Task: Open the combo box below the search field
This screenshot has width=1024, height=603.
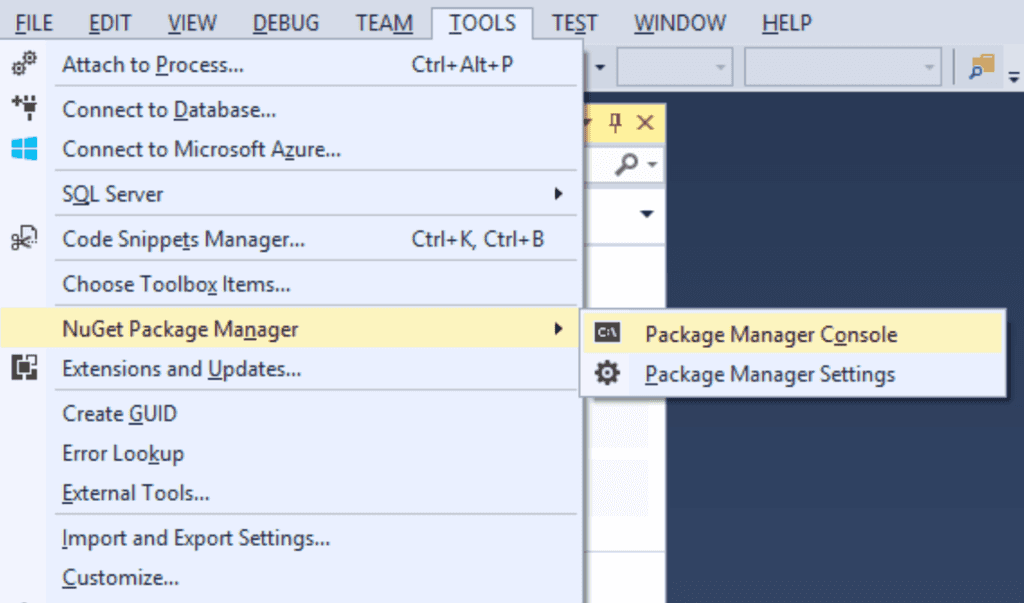Action: click(645, 214)
